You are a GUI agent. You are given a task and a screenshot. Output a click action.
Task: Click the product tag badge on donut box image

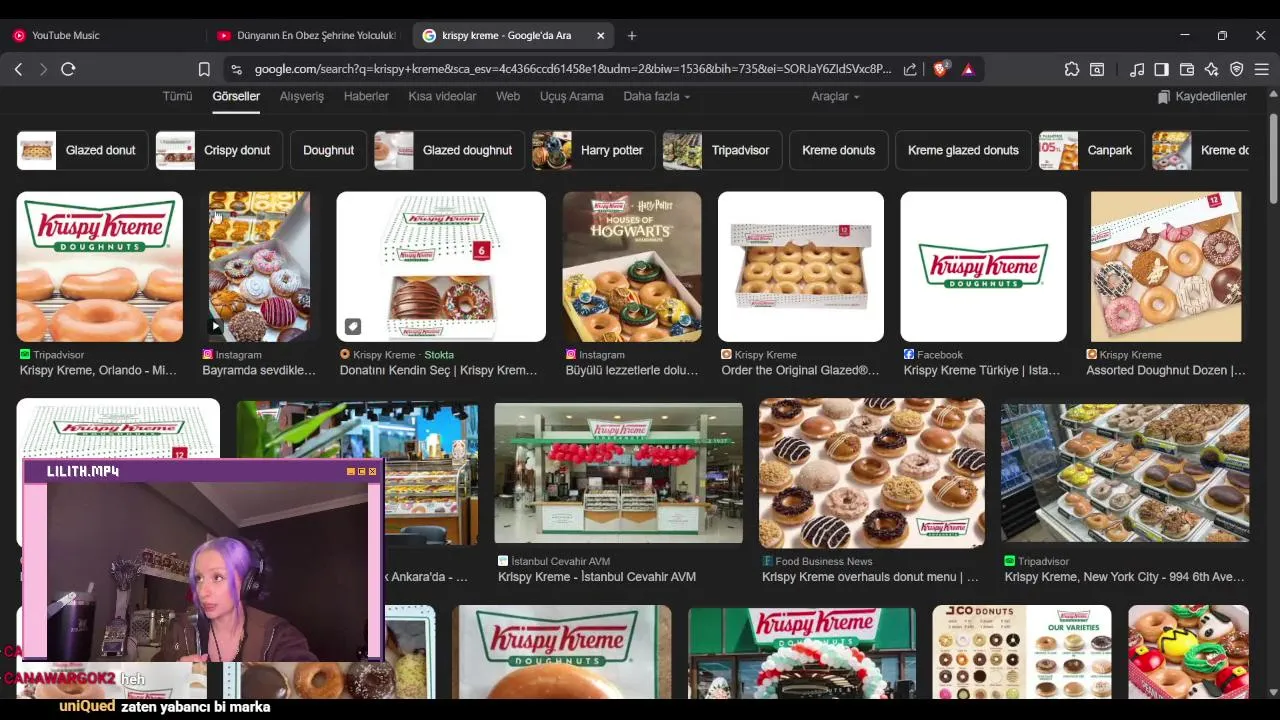point(353,326)
